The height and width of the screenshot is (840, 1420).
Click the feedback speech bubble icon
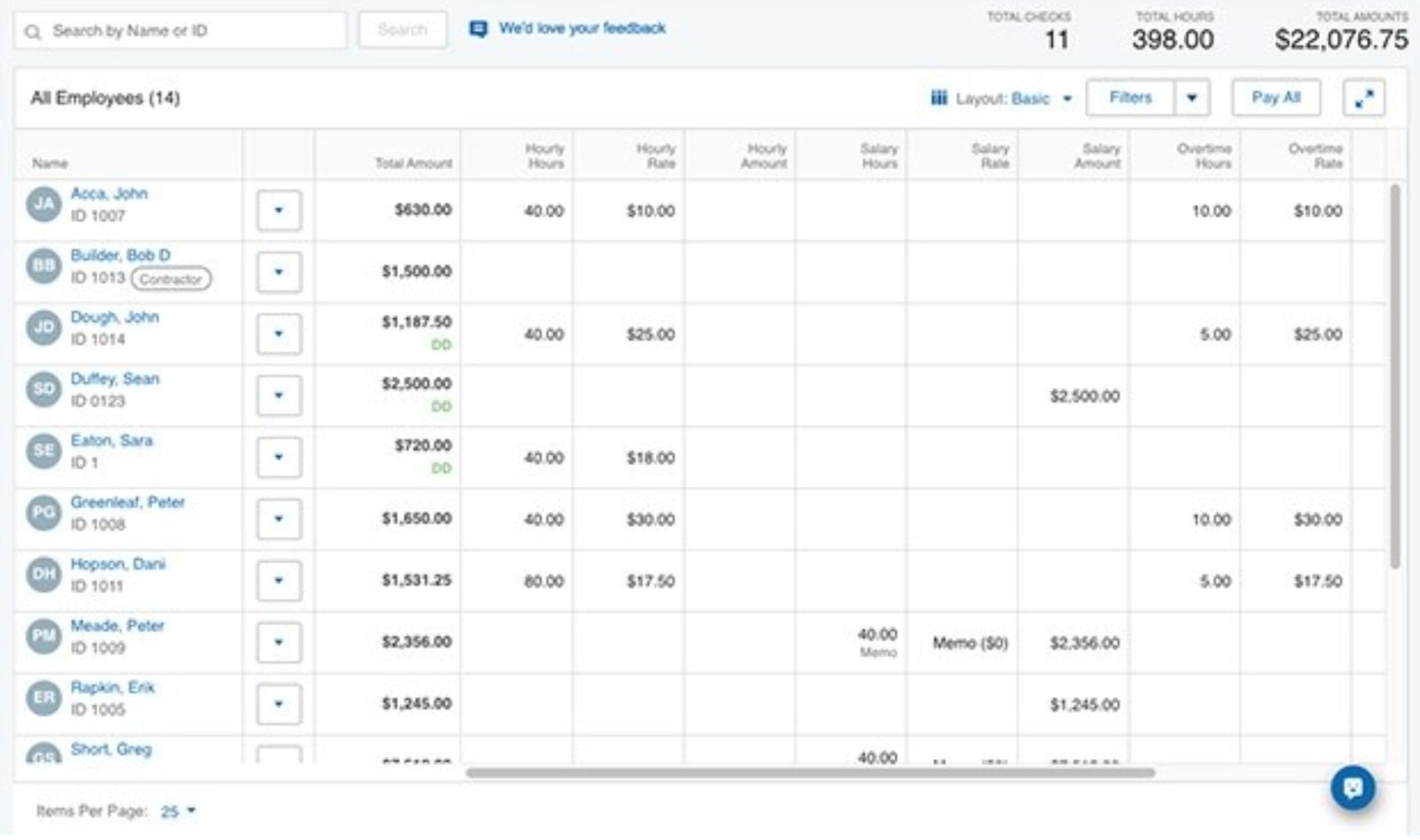coord(478,29)
